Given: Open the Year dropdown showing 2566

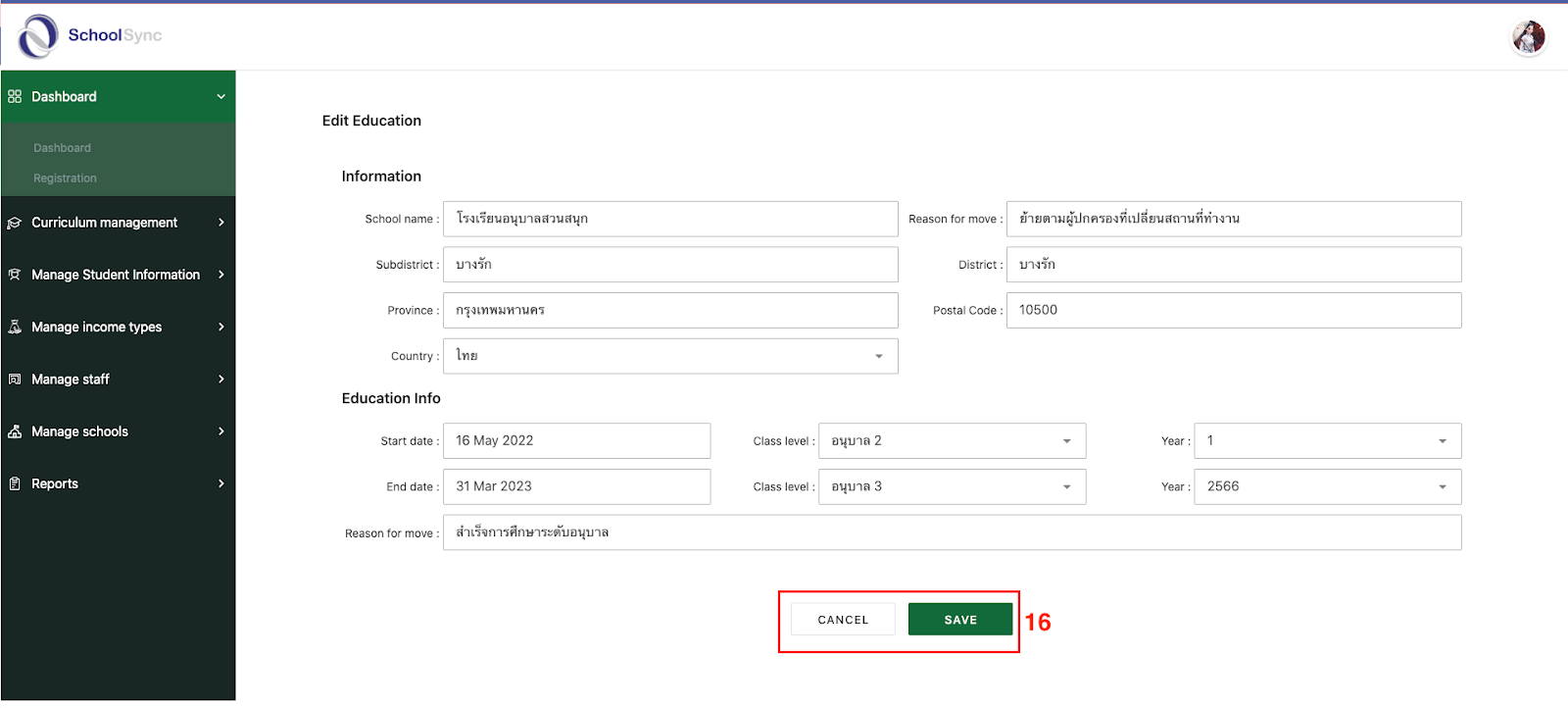Looking at the screenshot, I should coord(1328,486).
